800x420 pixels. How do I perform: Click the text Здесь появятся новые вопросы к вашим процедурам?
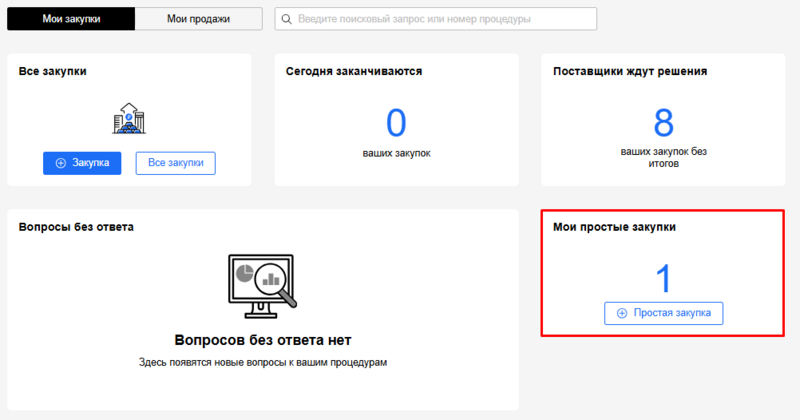point(263,362)
